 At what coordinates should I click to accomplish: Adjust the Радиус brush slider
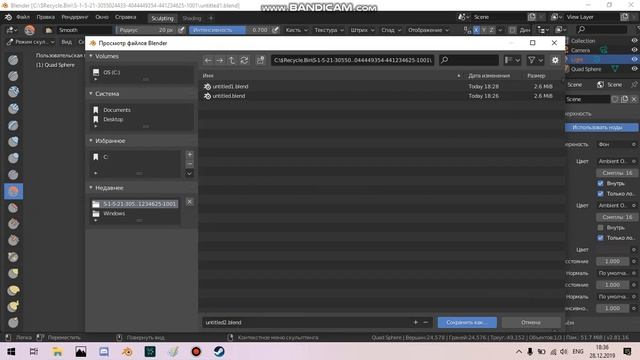[x=146, y=30]
